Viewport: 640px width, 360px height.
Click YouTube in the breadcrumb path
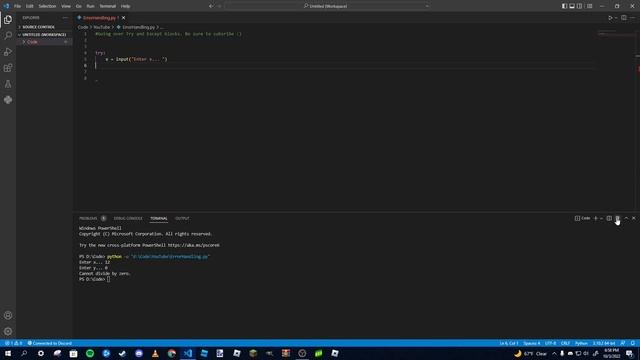pos(102,27)
